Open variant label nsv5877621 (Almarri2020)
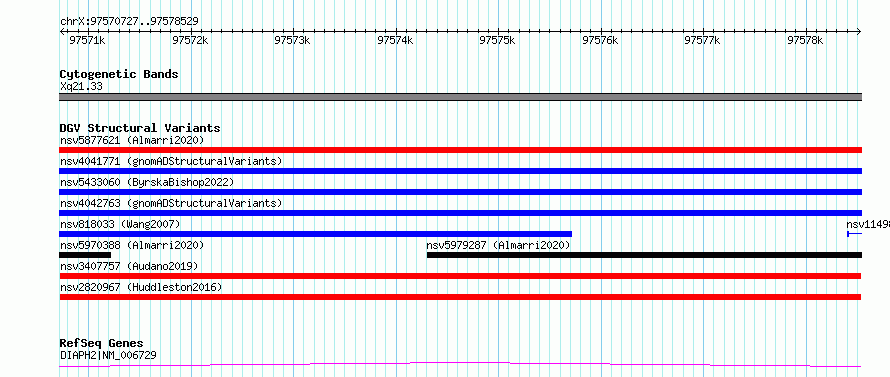890x377 pixels. (x=132, y=140)
